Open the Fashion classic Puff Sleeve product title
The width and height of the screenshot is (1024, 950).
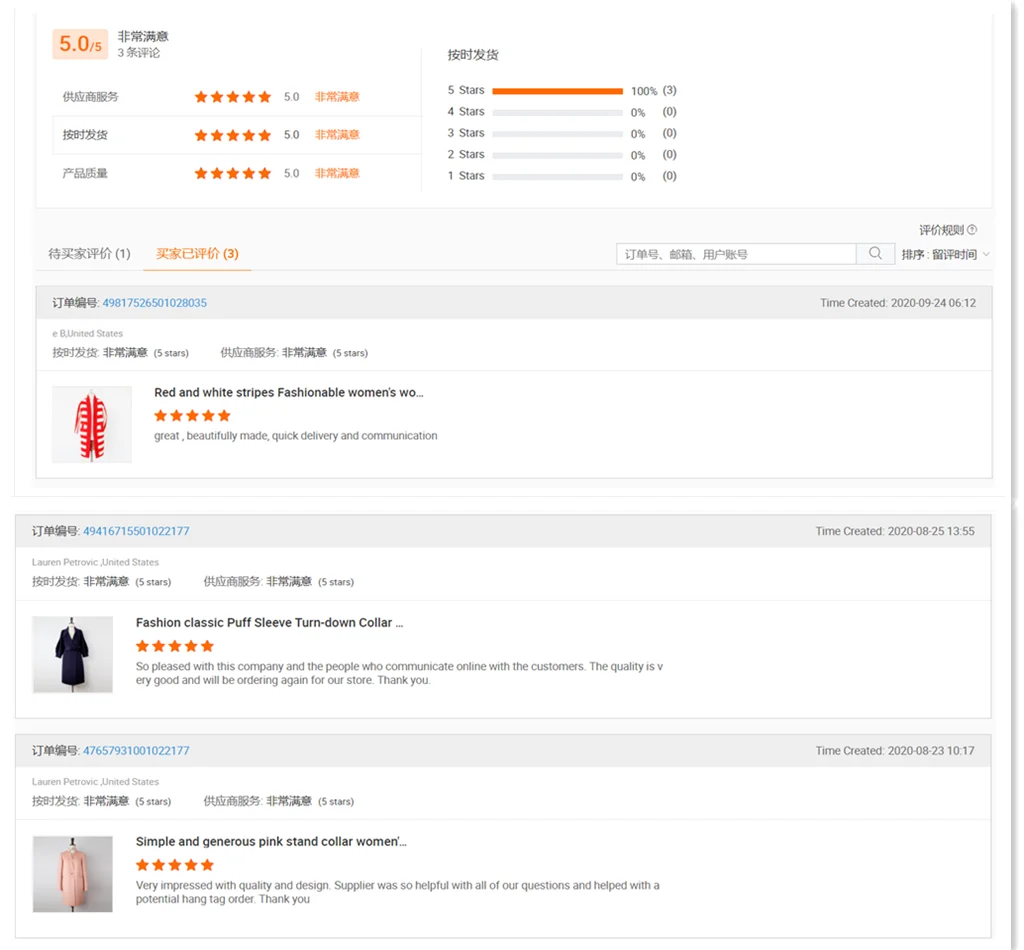pyautogui.click(x=269, y=623)
